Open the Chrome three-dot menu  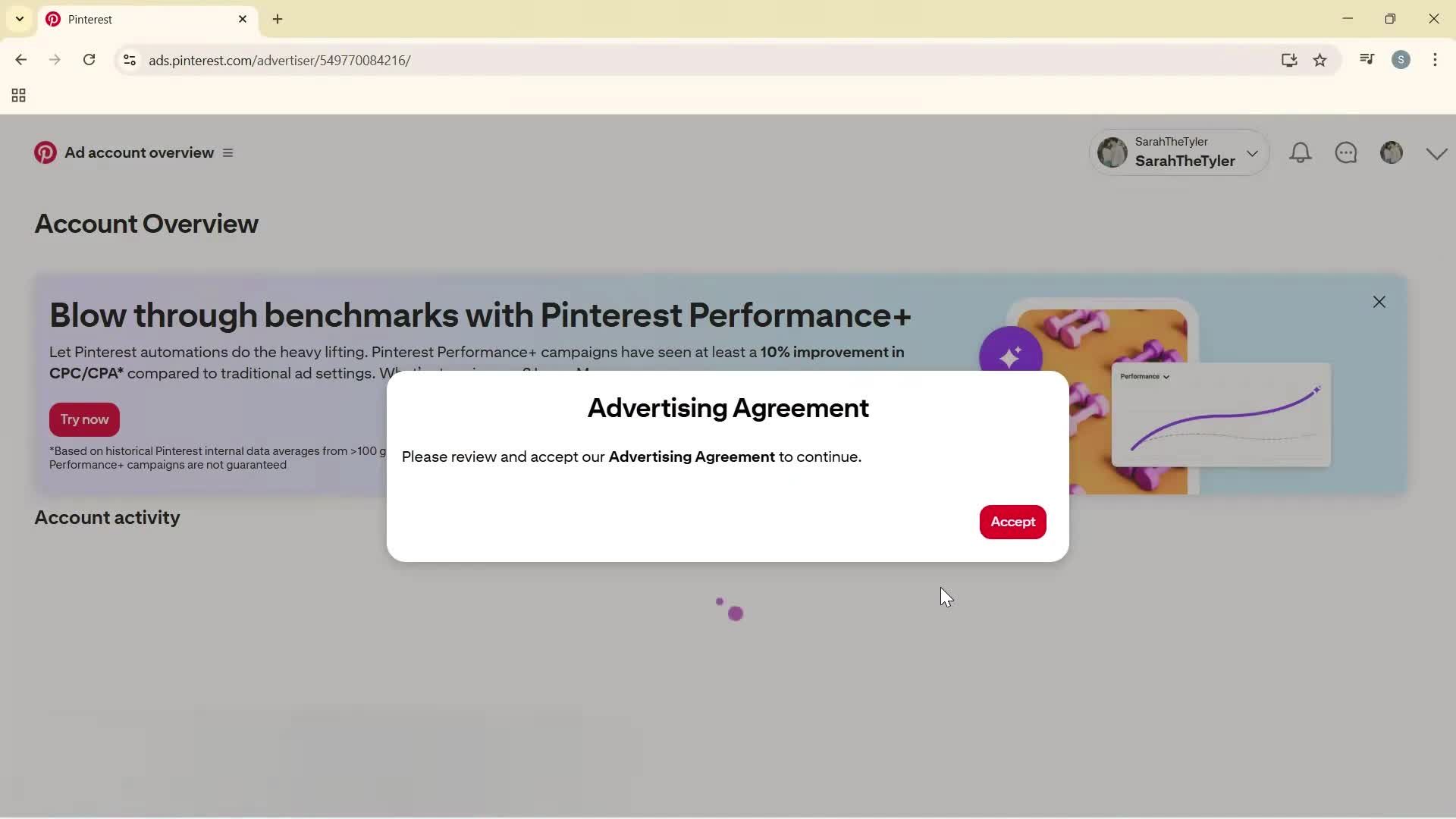pyautogui.click(x=1436, y=60)
